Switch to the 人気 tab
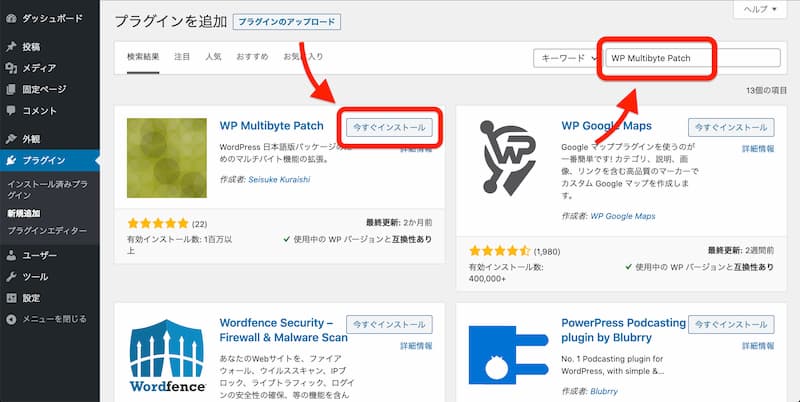Image resolution: width=800 pixels, height=402 pixels. tap(213, 57)
